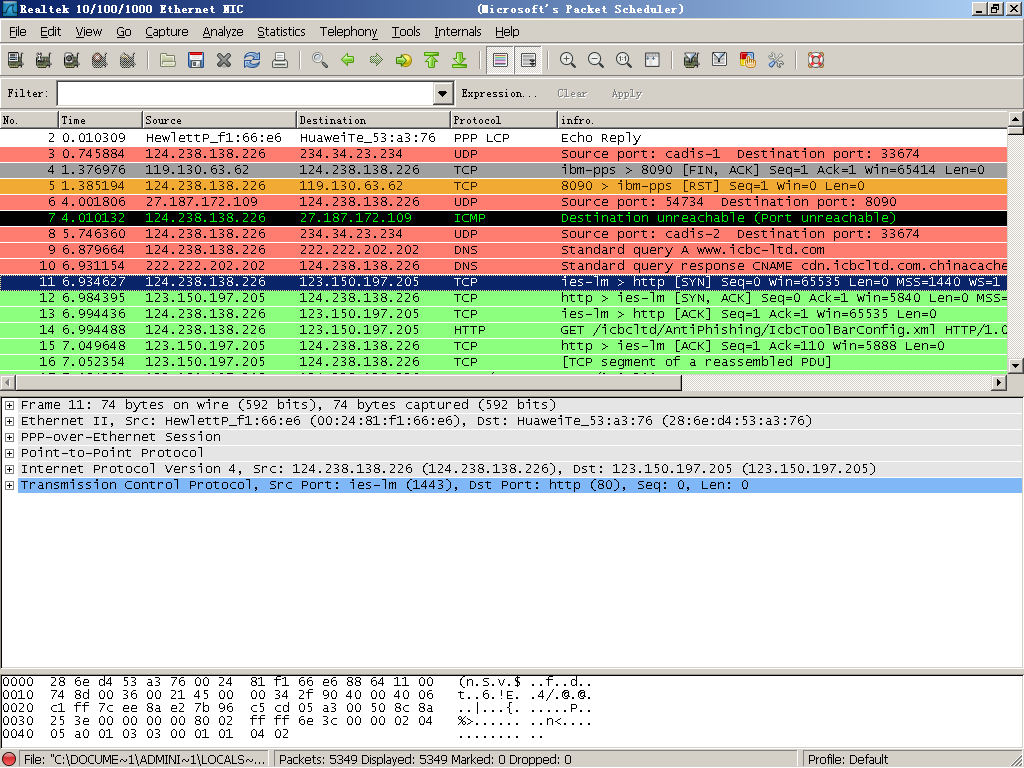
Task: Open the View menu
Action: tap(88, 31)
